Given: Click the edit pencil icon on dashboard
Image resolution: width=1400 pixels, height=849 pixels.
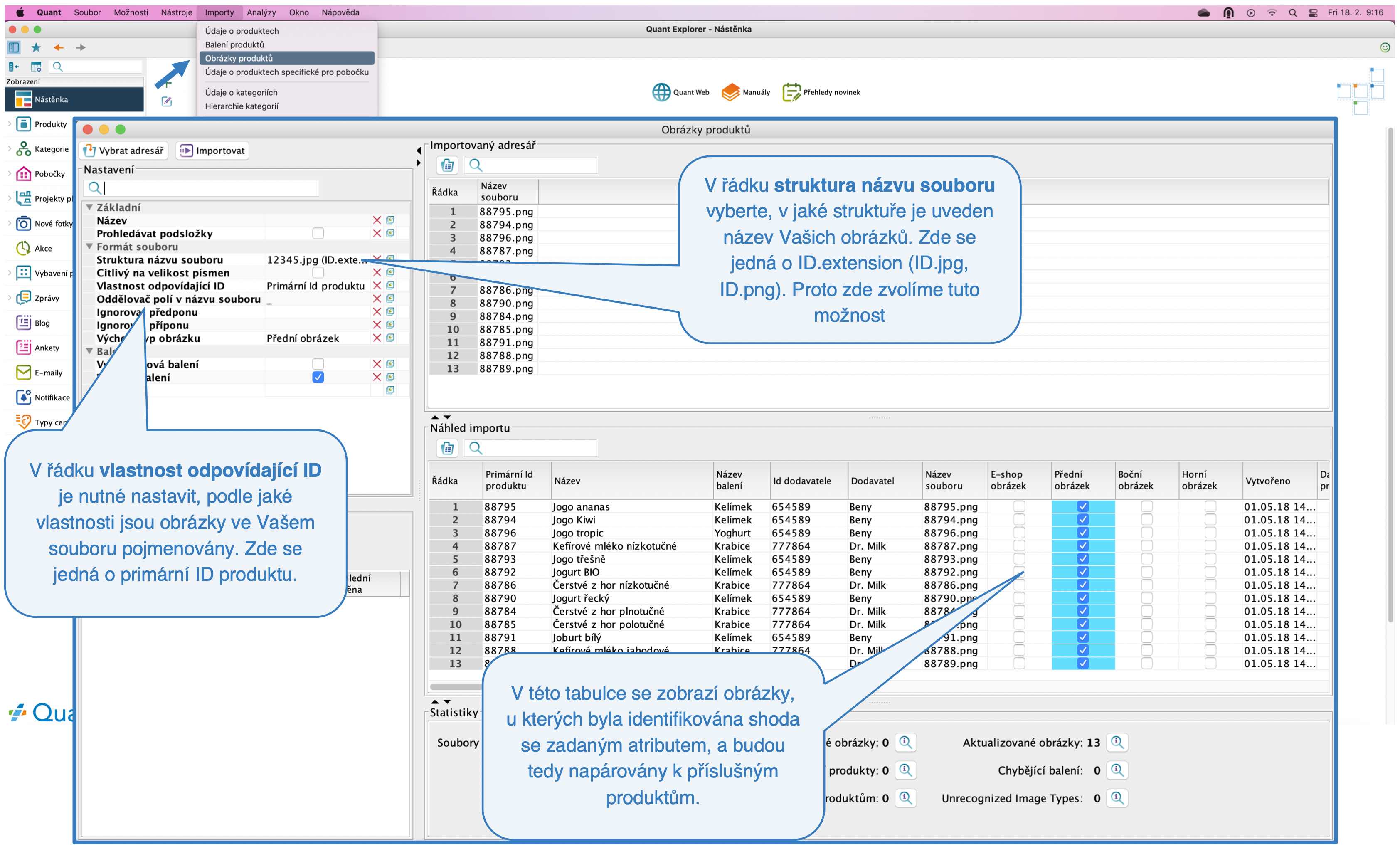Looking at the screenshot, I should click(166, 102).
